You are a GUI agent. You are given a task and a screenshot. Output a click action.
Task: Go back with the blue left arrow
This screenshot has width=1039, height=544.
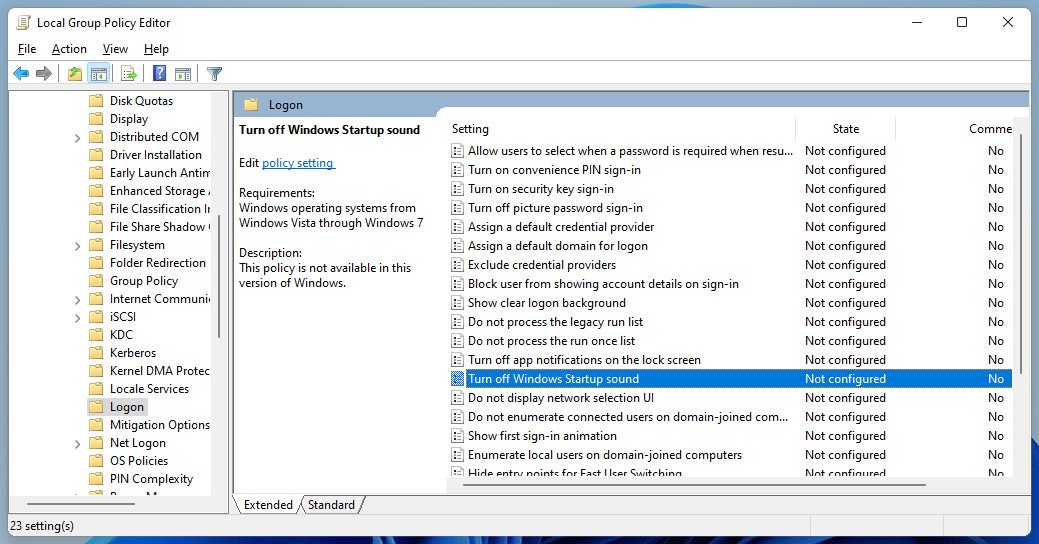(21, 74)
